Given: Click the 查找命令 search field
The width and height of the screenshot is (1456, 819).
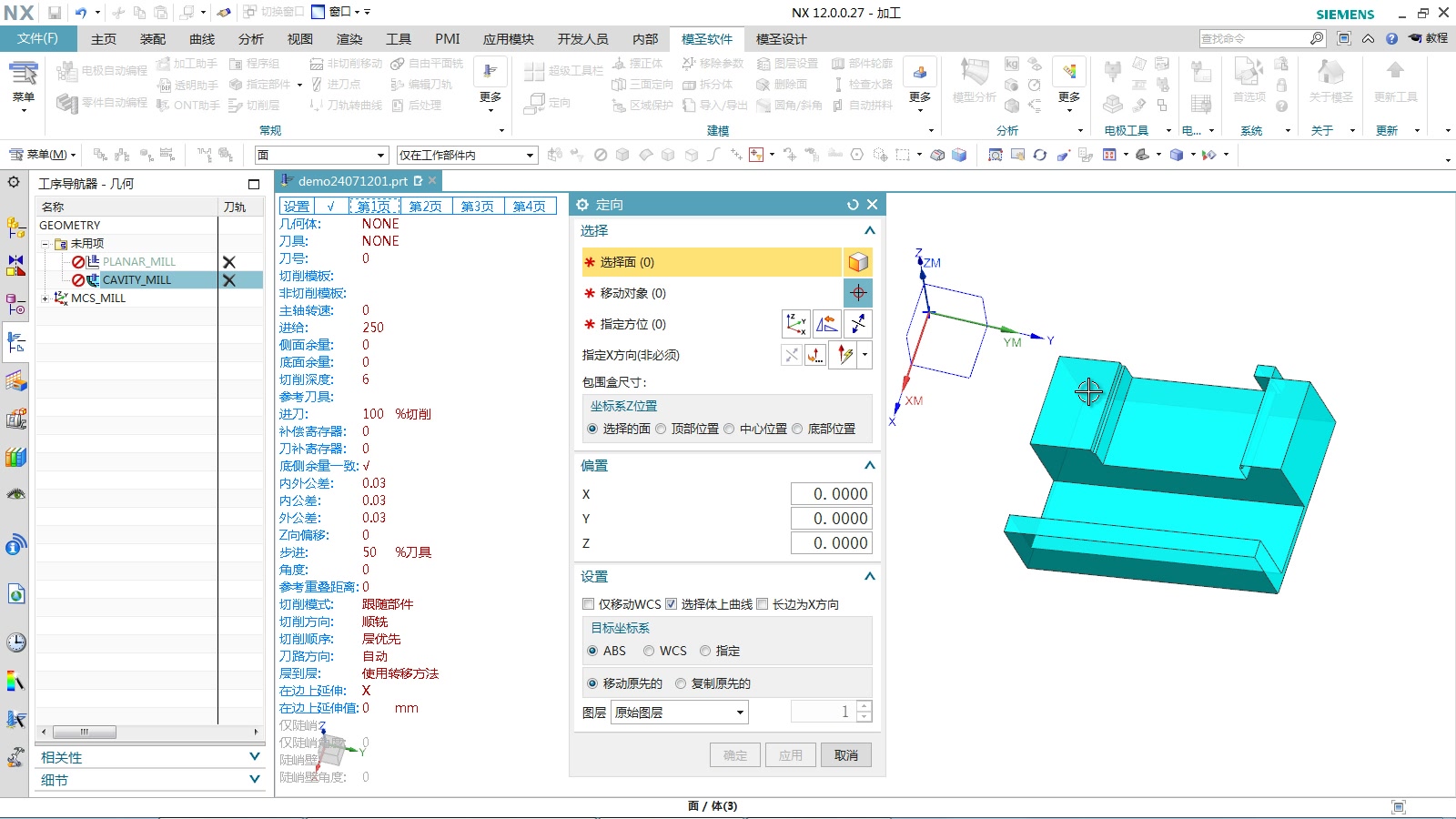Looking at the screenshot, I should click(1254, 38).
